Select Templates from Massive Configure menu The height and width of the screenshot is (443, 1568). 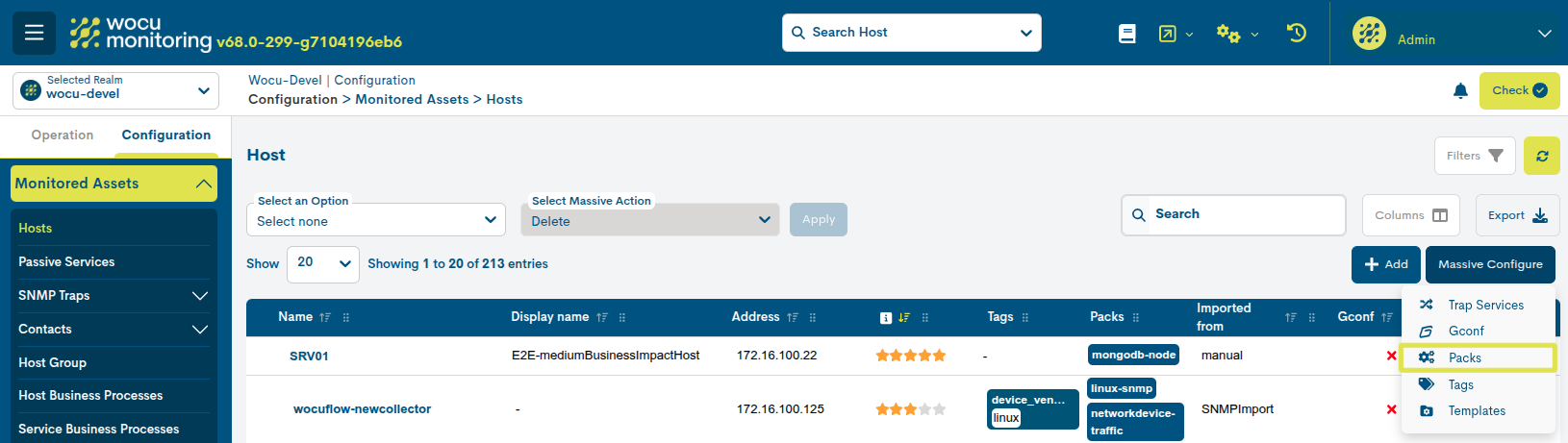1479,410
